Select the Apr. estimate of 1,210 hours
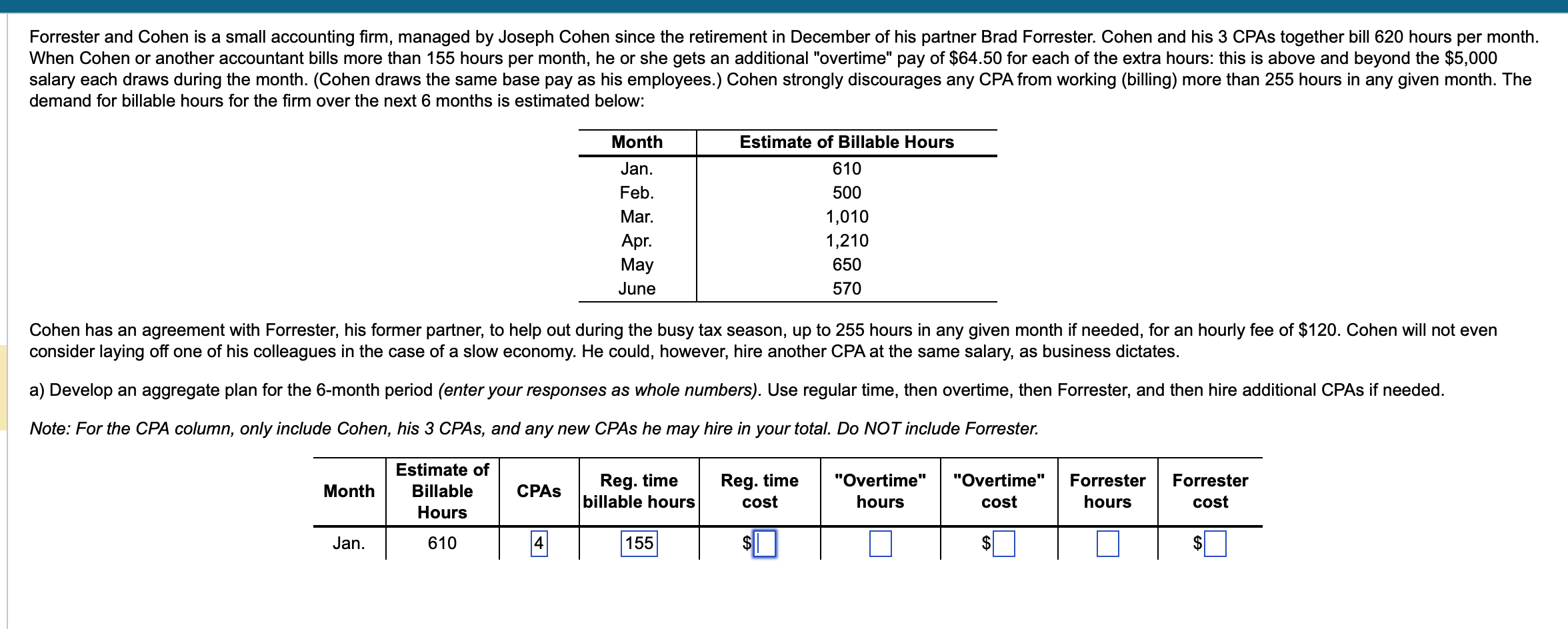1568x629 pixels. [846, 241]
